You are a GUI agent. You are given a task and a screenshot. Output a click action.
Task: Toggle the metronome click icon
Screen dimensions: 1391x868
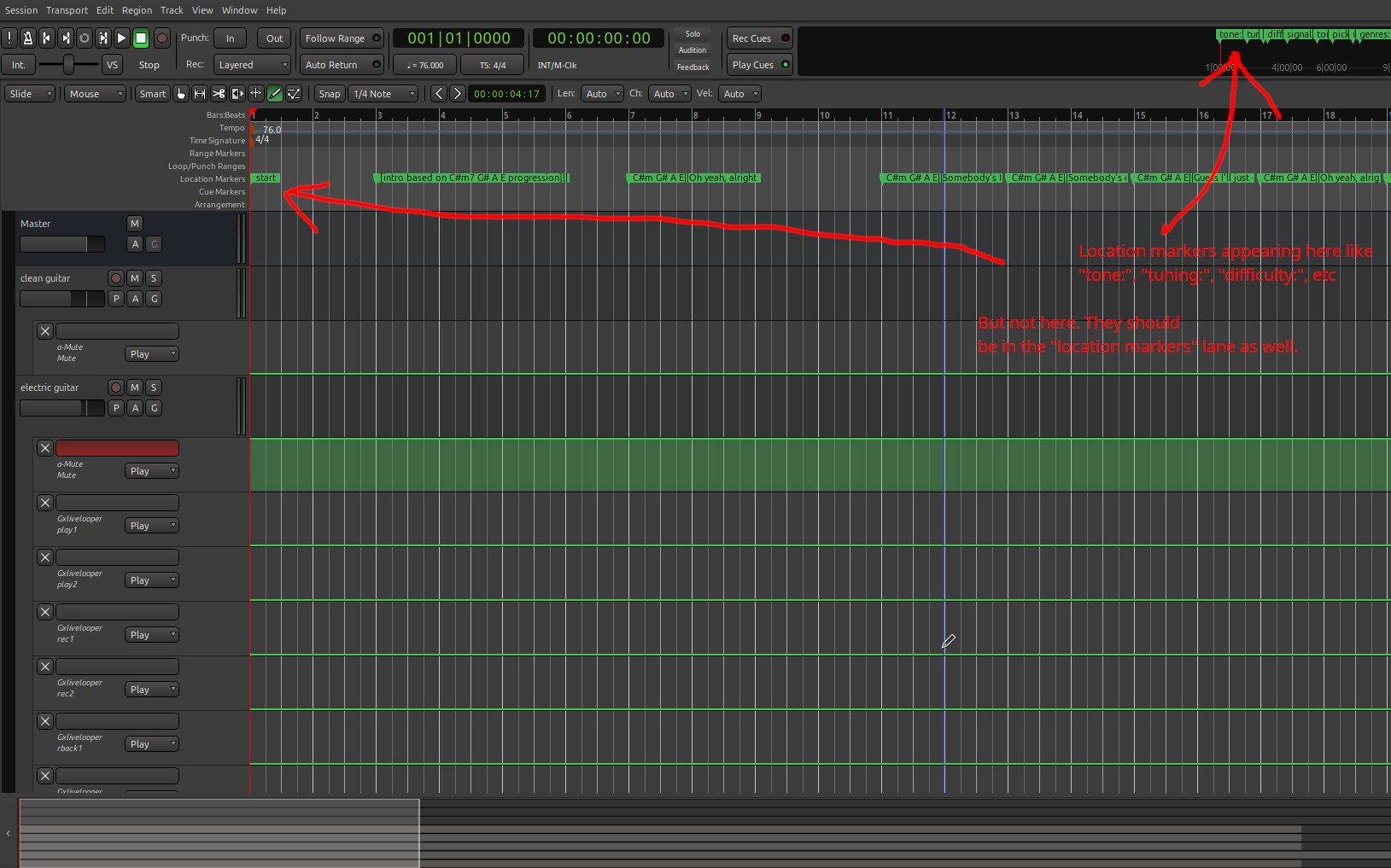[x=27, y=38]
